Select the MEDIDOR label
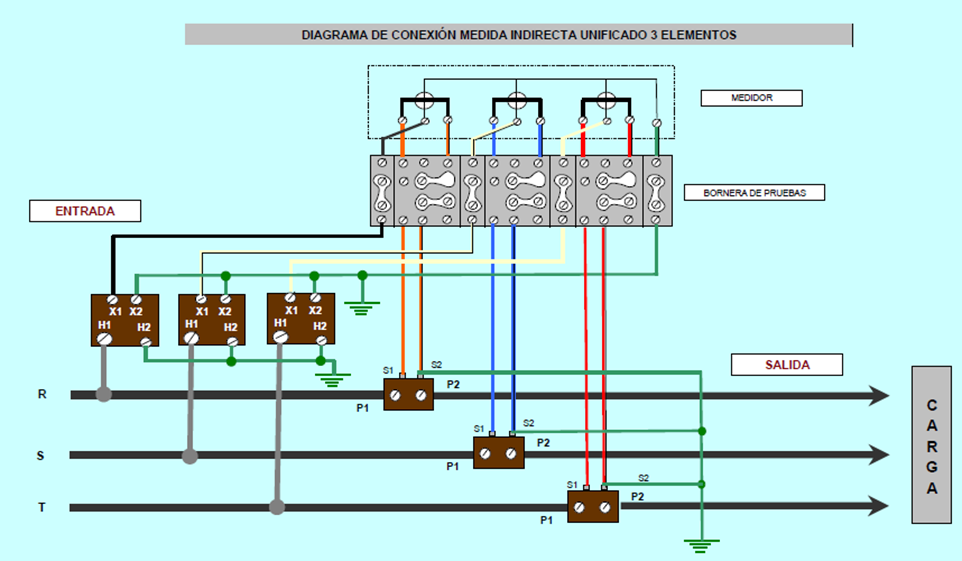The height and width of the screenshot is (561, 962). tap(751, 98)
